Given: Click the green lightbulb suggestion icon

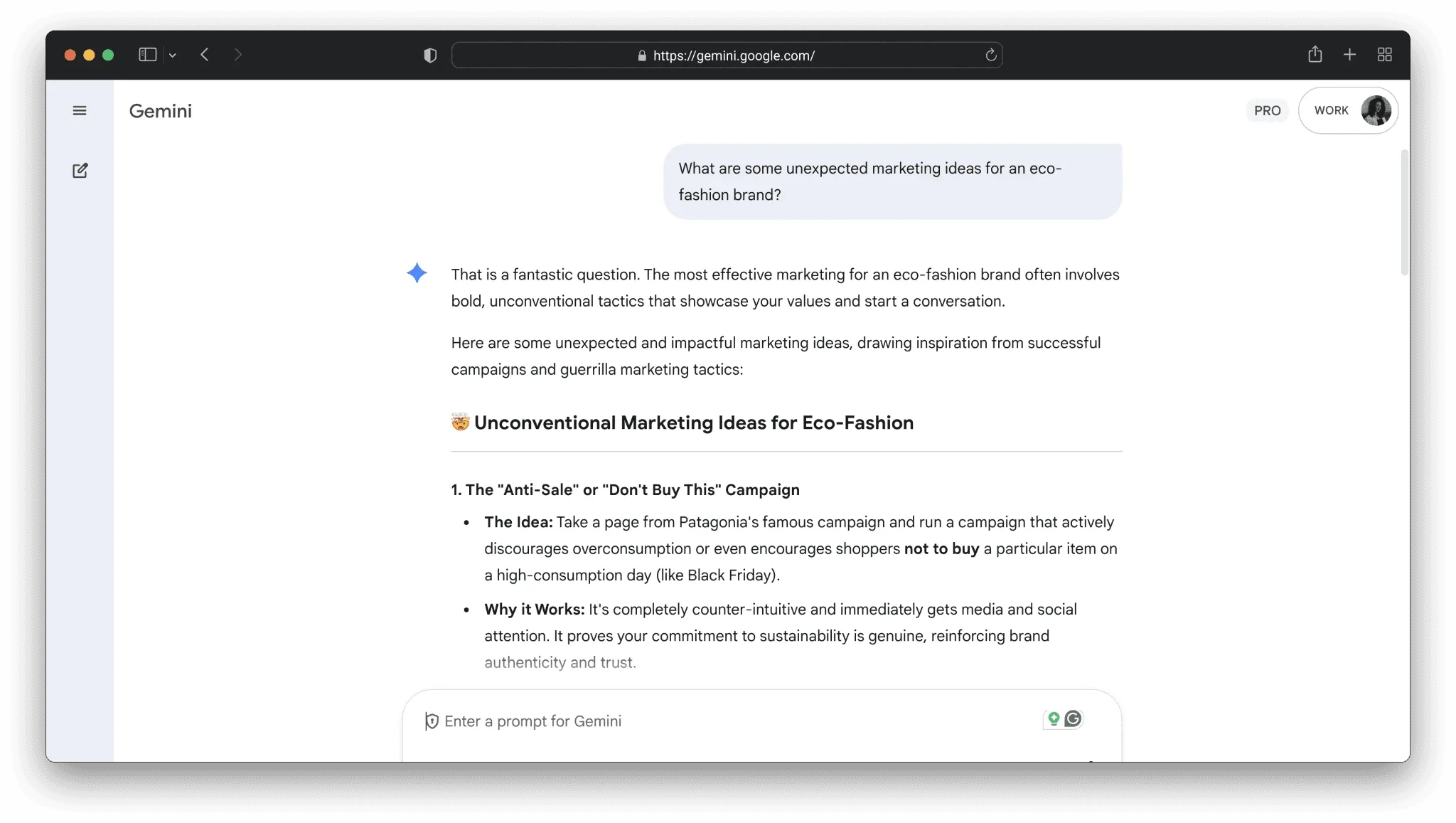Looking at the screenshot, I should coord(1054,719).
